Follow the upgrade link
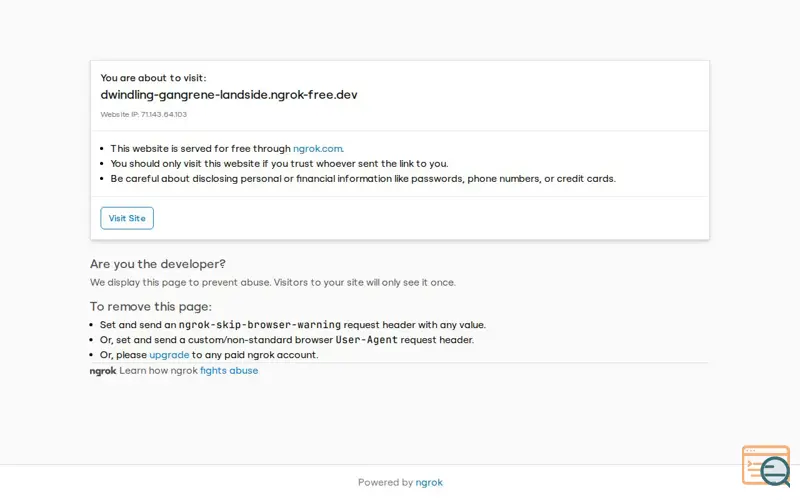Viewport: 800px width, 500px height. coord(169,355)
